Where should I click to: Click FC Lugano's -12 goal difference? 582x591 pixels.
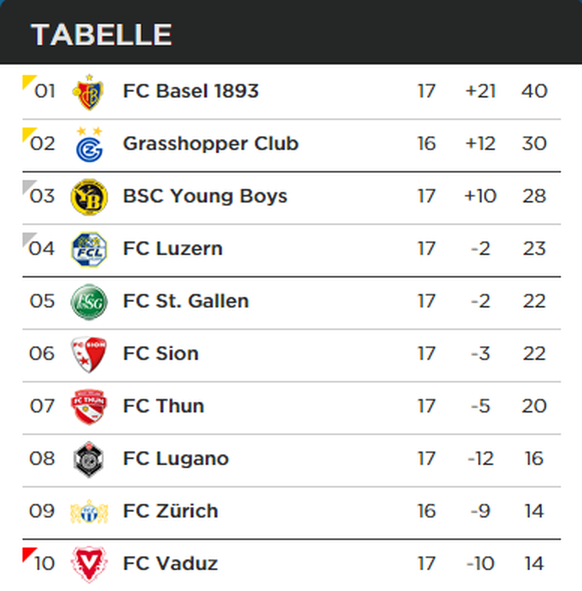(x=480, y=459)
